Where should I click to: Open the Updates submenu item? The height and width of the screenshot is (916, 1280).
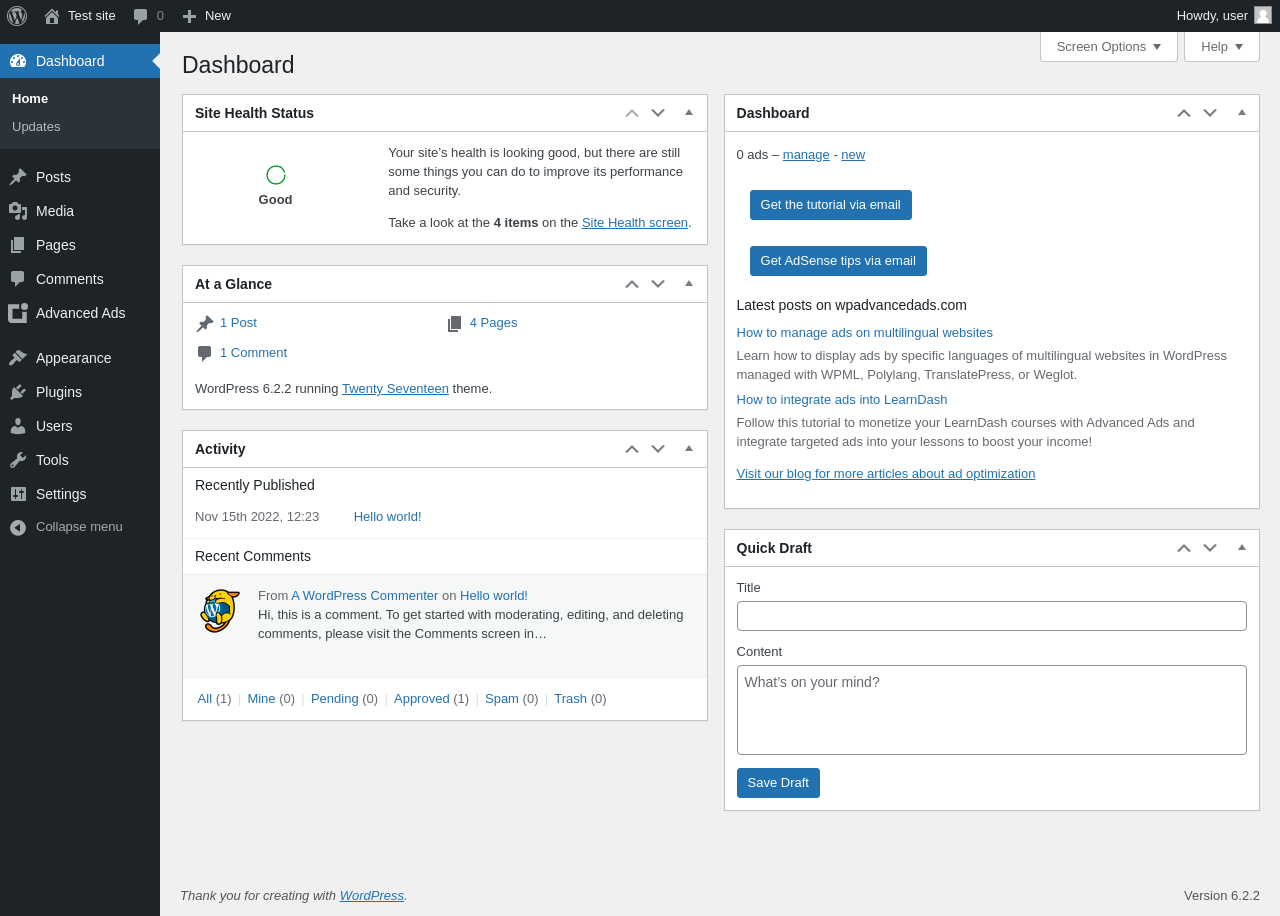36,127
